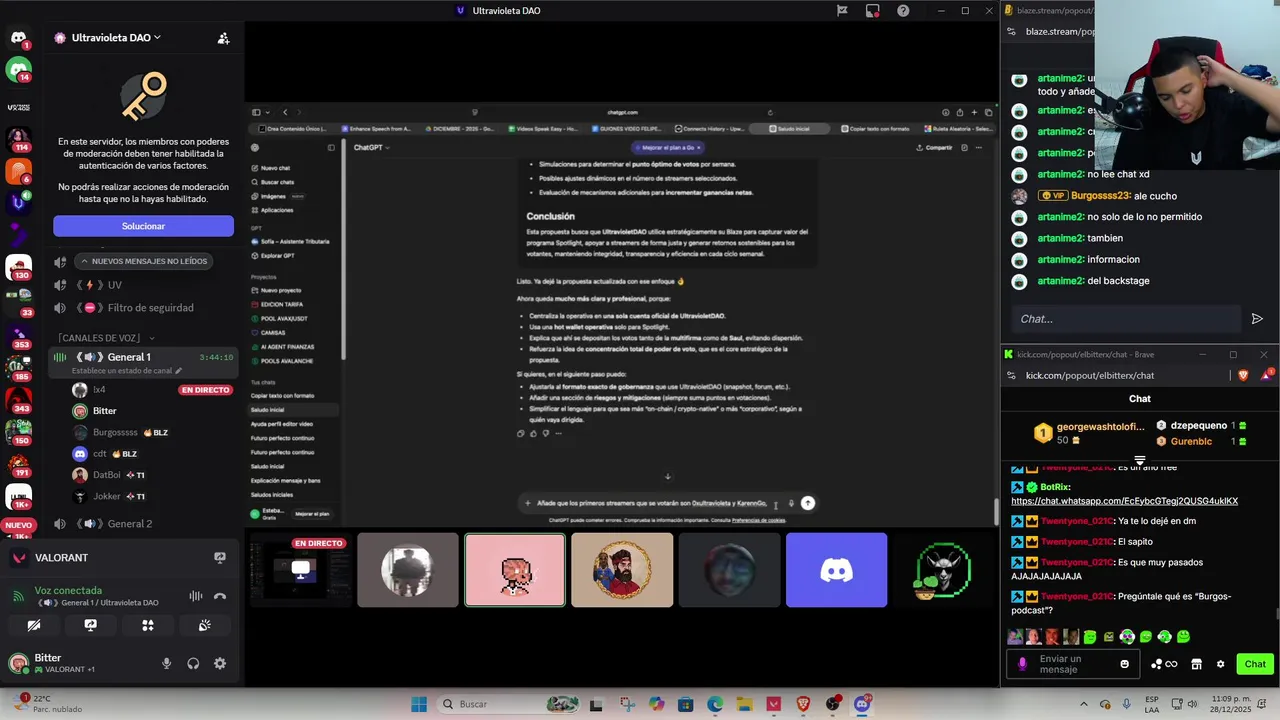Screen dimensions: 1280x720
Task: Open the green server with 14 notifications
Action: click(18, 70)
